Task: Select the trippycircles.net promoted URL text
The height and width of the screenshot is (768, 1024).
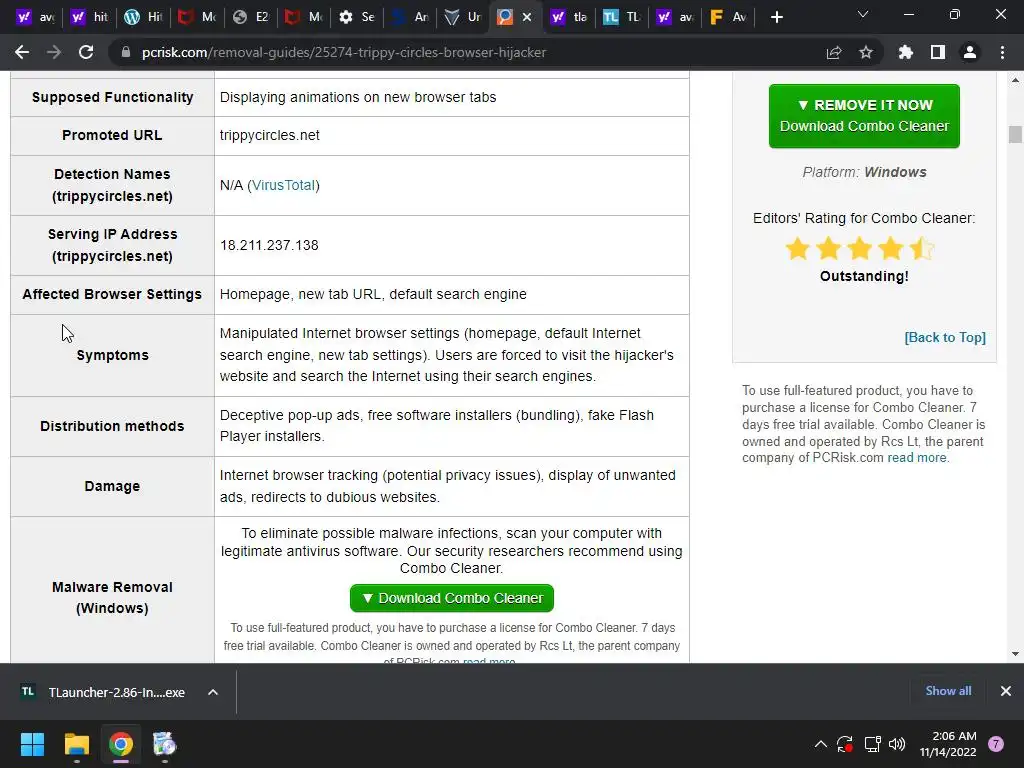Action: [270, 135]
